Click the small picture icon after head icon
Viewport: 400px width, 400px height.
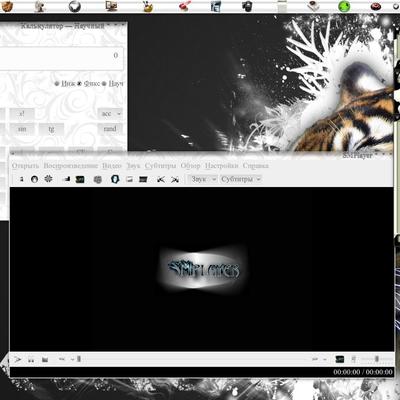point(130,179)
